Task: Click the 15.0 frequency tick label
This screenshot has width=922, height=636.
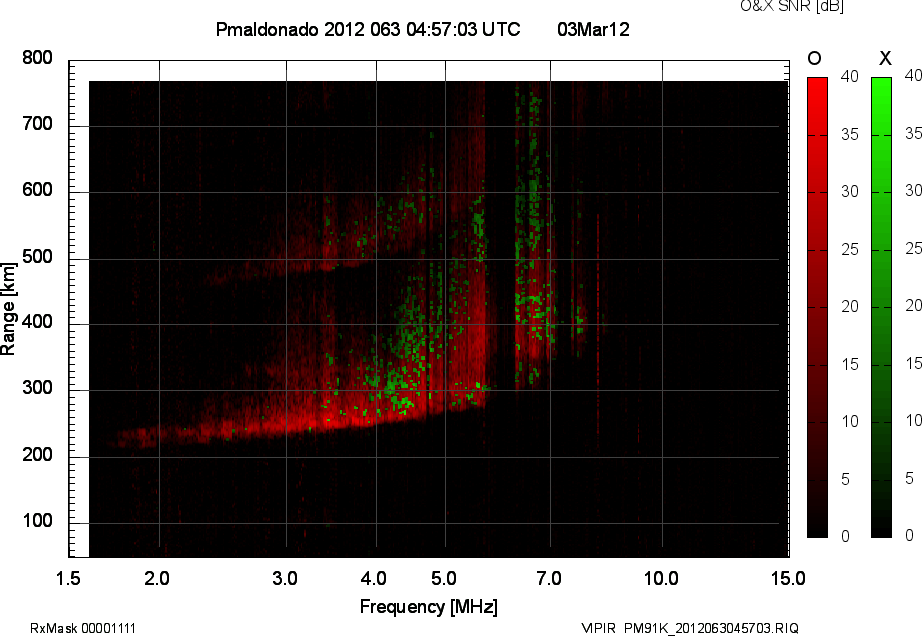Action: coord(788,578)
